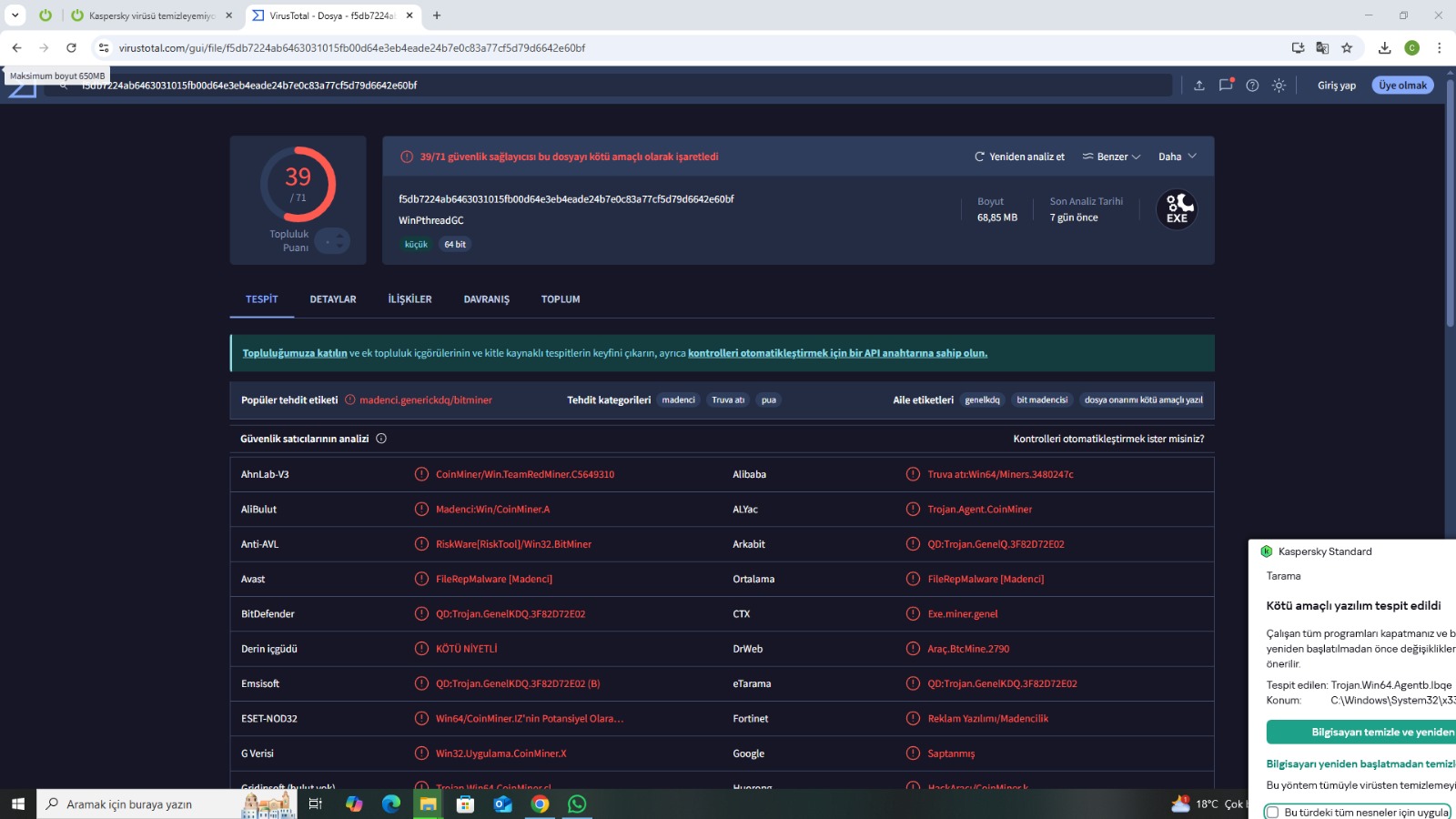This screenshot has height=819, width=1456.
Task: Click the browser address bar URL
Action: tap(351, 48)
